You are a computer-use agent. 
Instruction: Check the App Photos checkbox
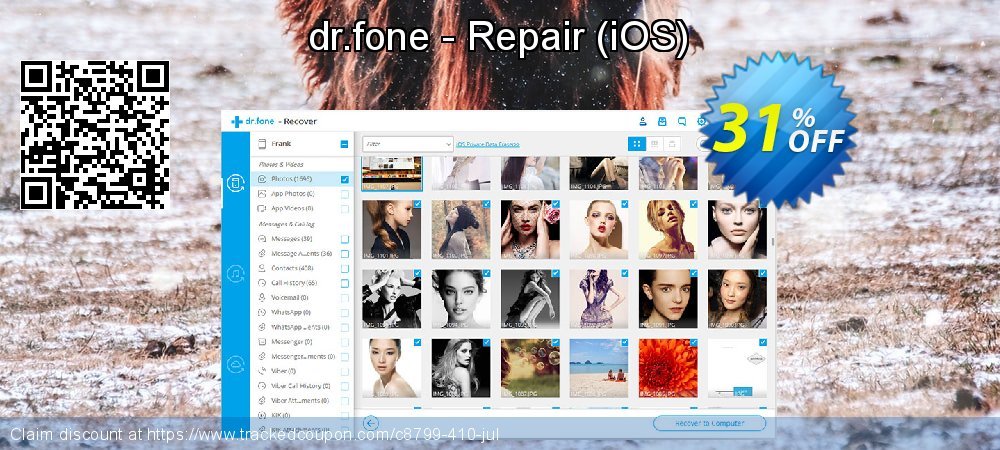[x=344, y=194]
